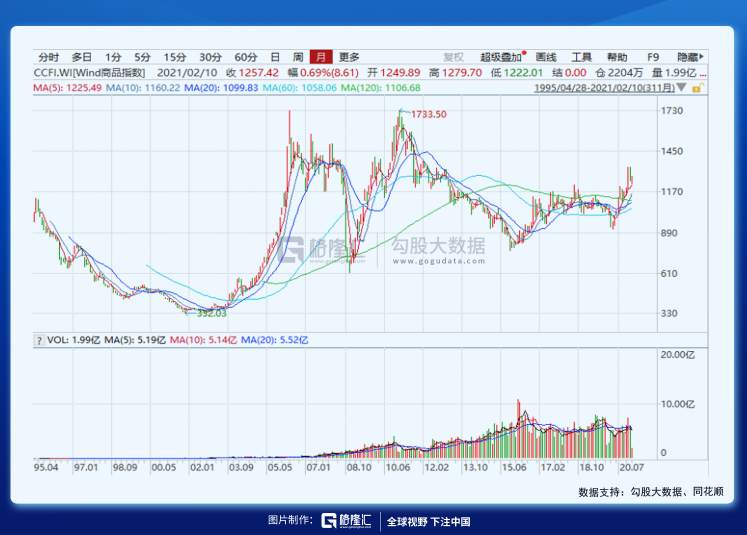The image size is (747, 535).
Task: Choose the 60分 period tab
Action: [x=246, y=57]
